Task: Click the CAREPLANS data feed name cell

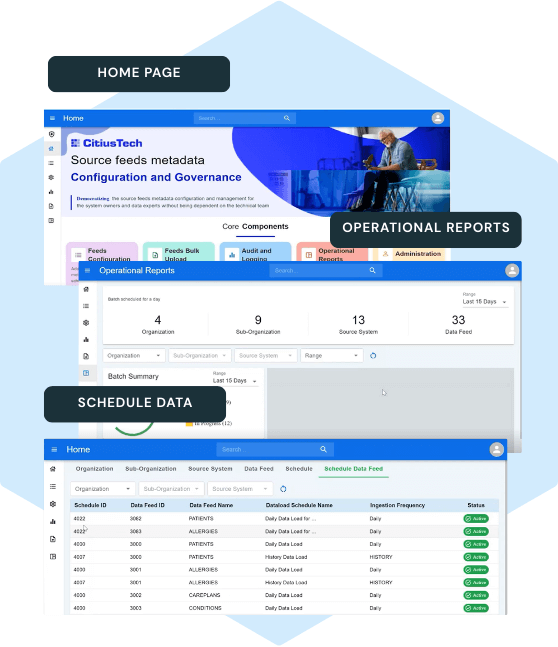Action: click(x=204, y=595)
